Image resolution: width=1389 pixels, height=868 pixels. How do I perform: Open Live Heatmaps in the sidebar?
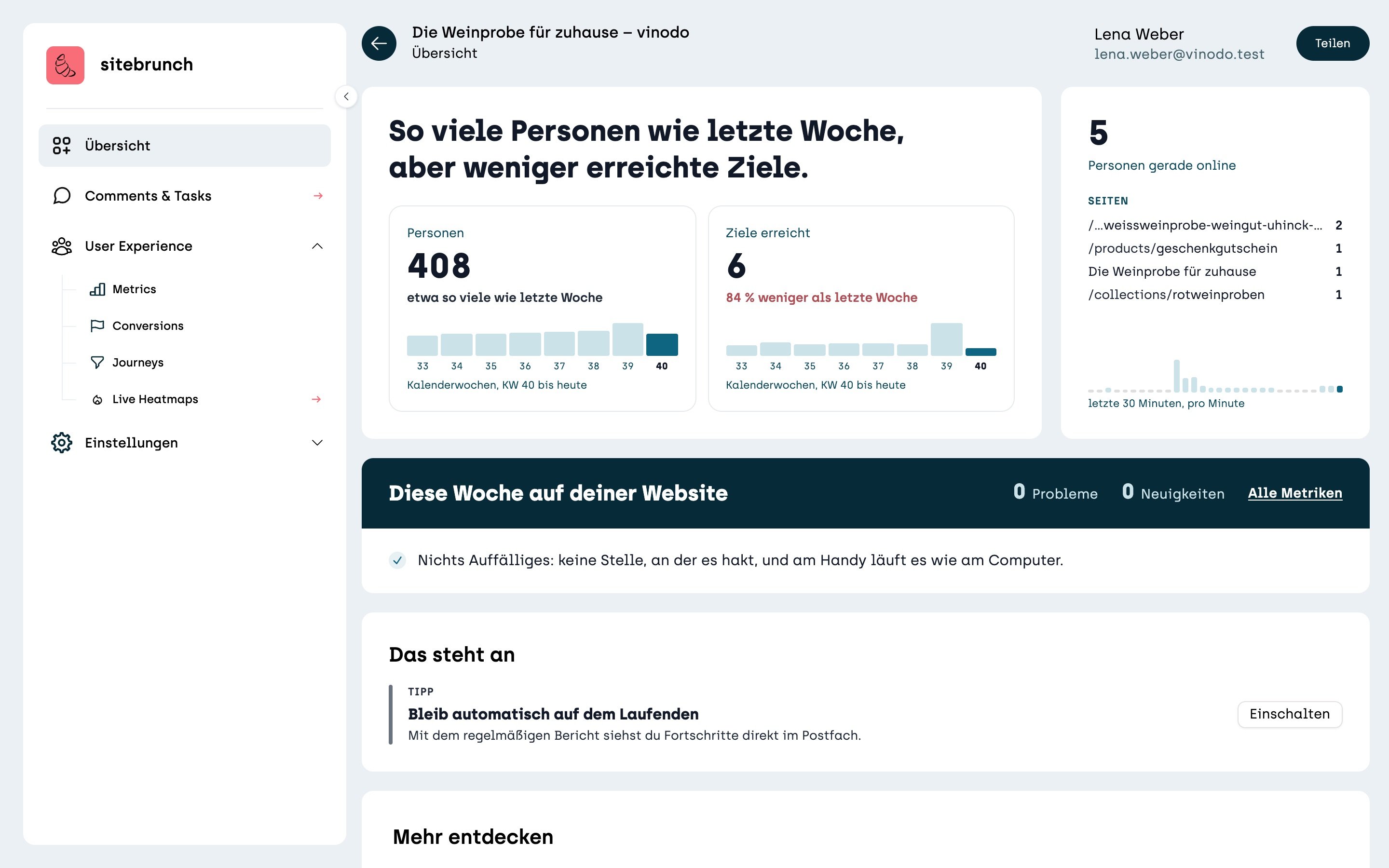[x=155, y=400]
